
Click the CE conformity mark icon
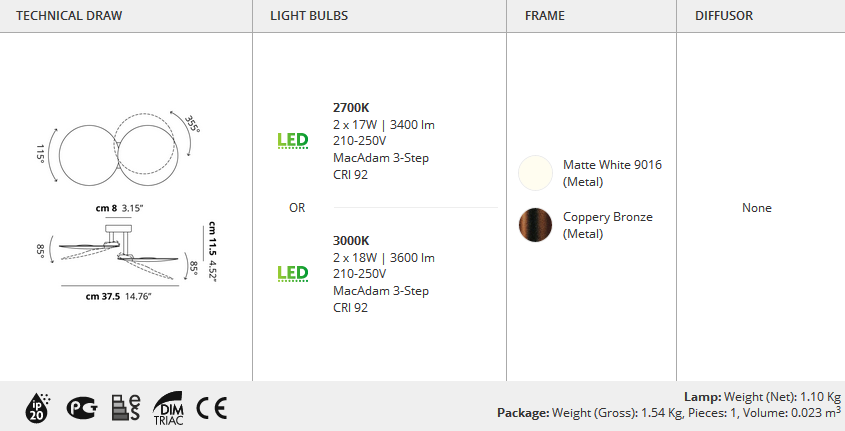pos(212,408)
